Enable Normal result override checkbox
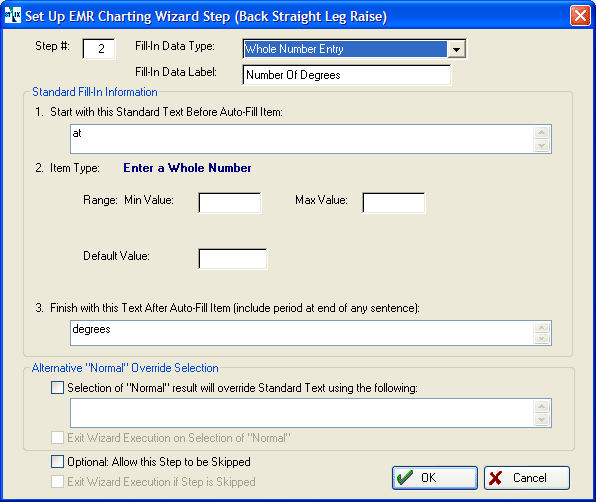This screenshot has width=596, height=502. click(x=57, y=388)
